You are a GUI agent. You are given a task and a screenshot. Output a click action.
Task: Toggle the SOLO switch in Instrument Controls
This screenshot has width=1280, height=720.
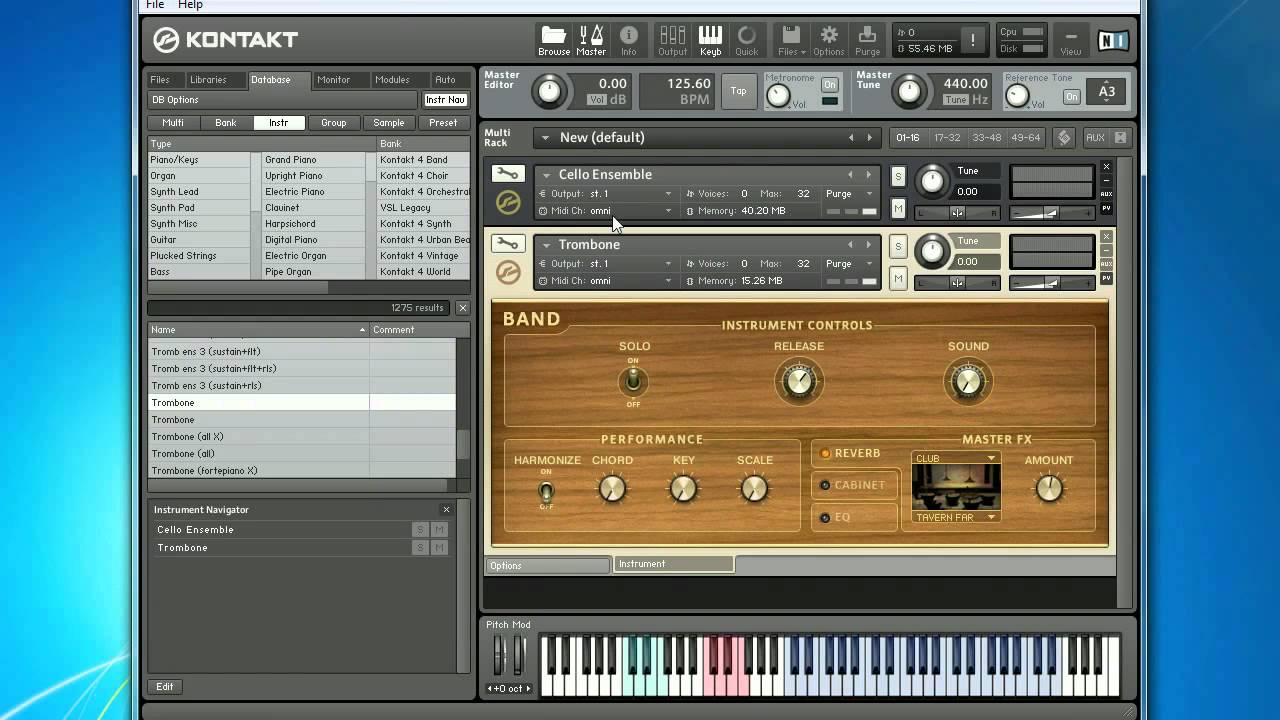[633, 381]
